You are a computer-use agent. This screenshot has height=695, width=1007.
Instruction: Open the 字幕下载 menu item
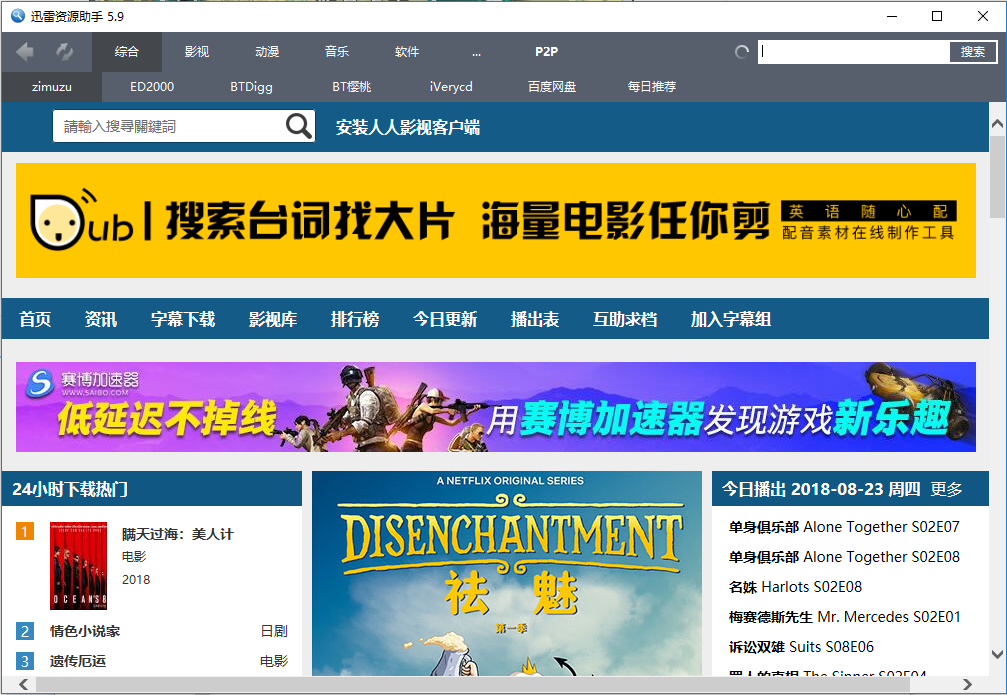pos(182,318)
